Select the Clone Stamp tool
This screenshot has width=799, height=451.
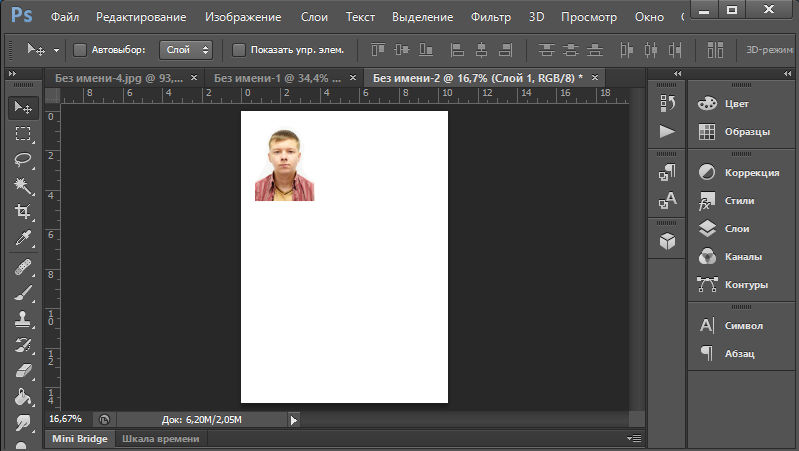point(23,319)
